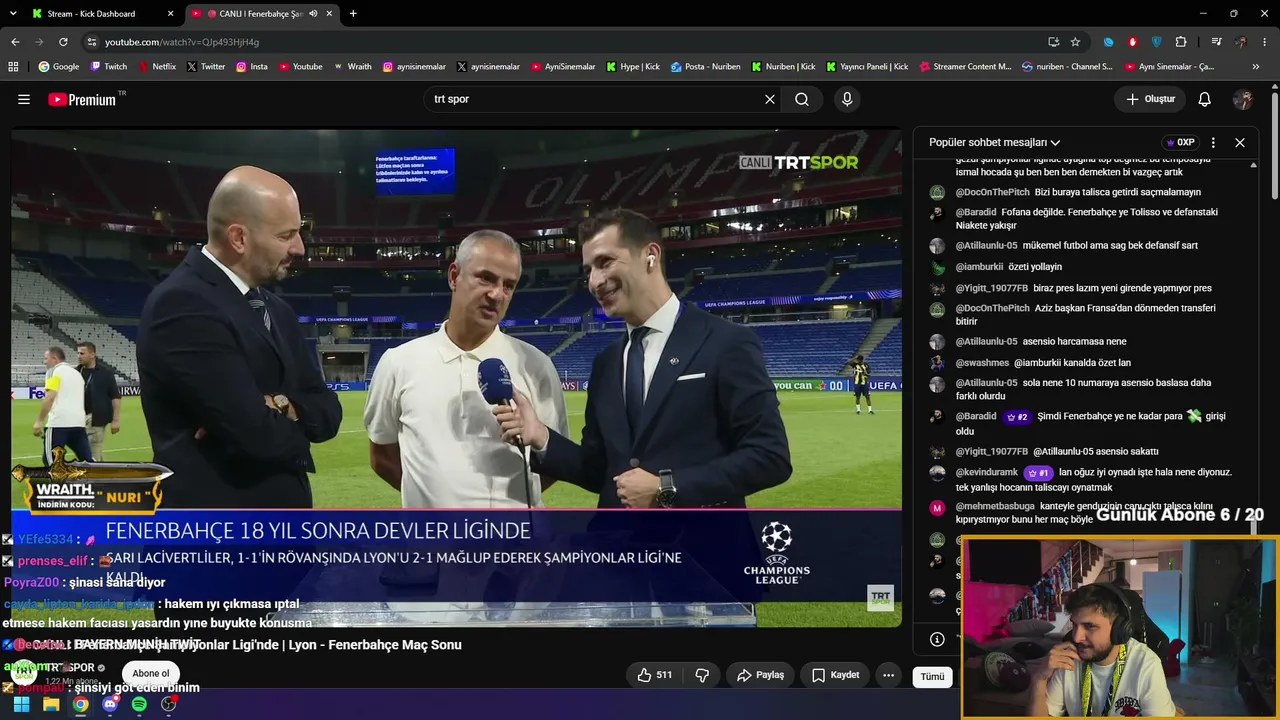Bookmark this page with the star
This screenshot has height=720, width=1280.
coord(1075,42)
